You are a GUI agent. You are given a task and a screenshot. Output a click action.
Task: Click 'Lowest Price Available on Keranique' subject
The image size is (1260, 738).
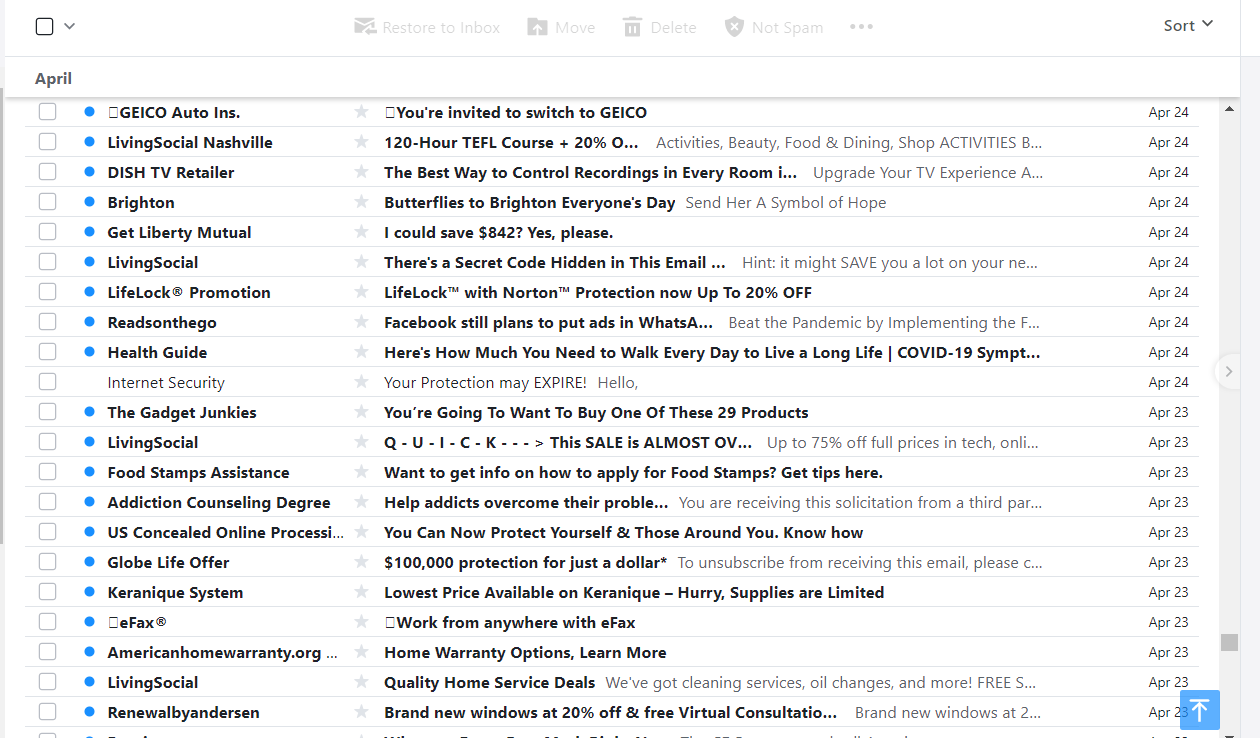pos(634,592)
